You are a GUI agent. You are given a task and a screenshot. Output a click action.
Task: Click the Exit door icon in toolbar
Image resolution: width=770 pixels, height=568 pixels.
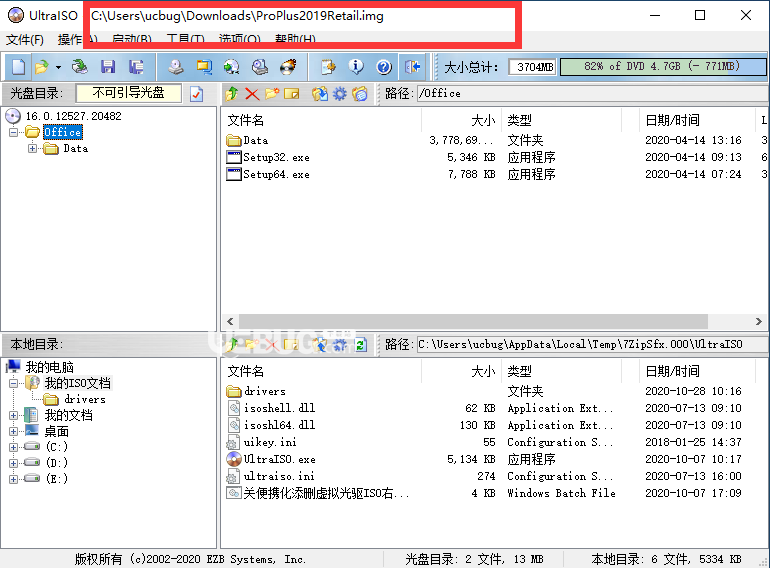click(412, 67)
